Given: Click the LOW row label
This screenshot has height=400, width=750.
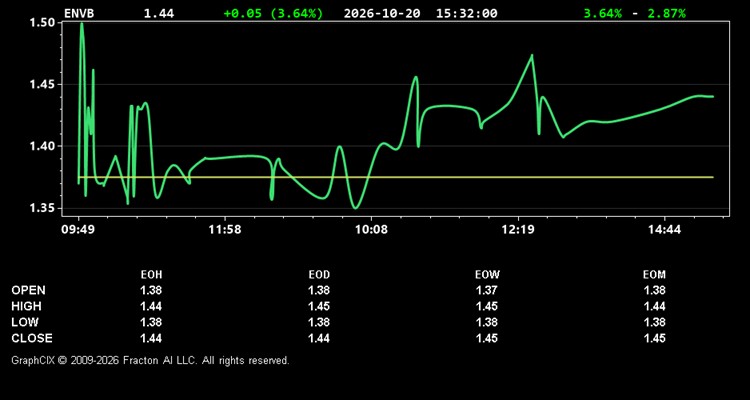Looking at the screenshot, I should tap(25, 322).
